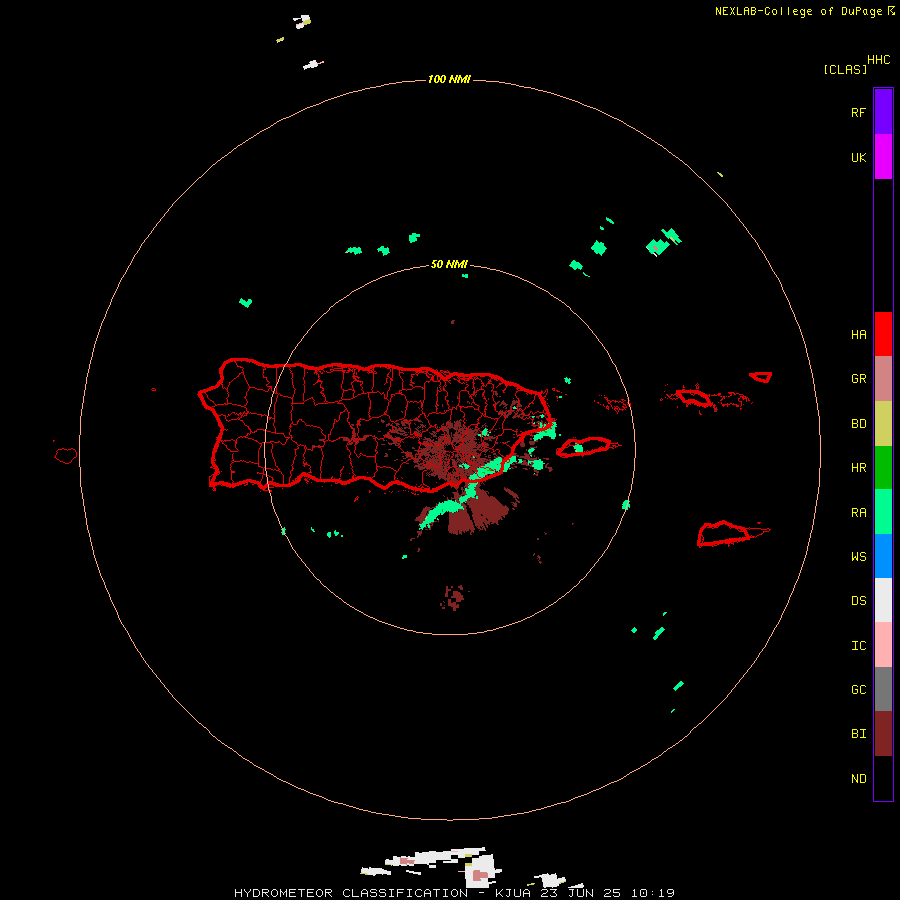Click the KJUA radar site identifier
Viewport: 900px width, 900px height.
[x=515, y=893]
